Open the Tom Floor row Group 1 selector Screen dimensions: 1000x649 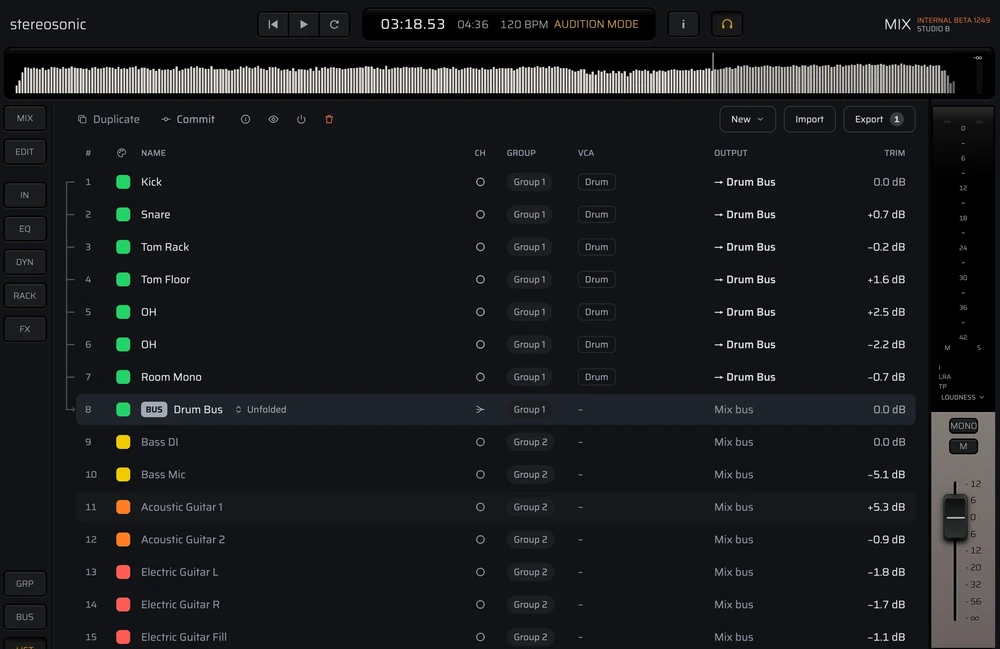(529, 279)
